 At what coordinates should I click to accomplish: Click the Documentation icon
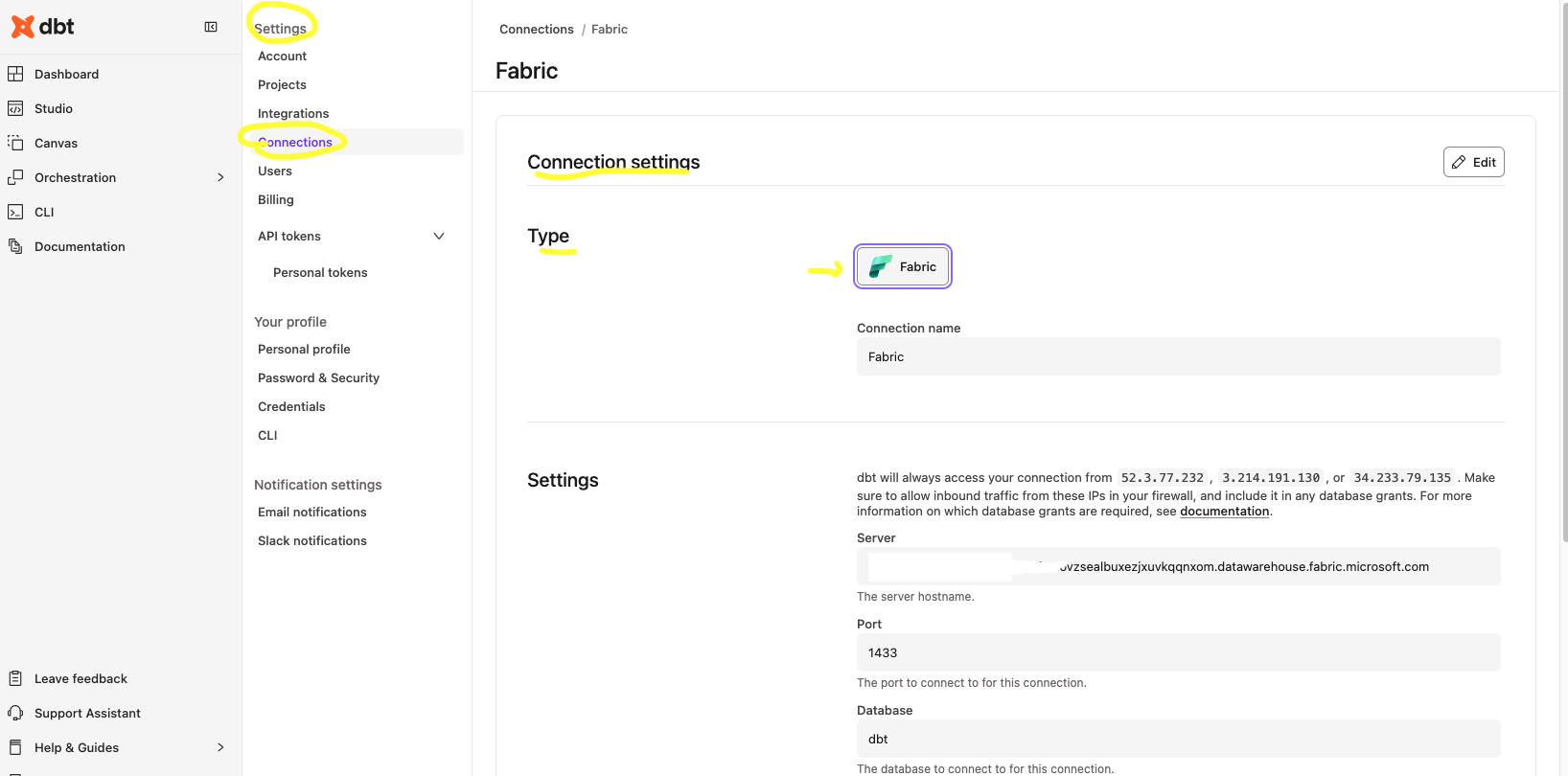click(15, 246)
